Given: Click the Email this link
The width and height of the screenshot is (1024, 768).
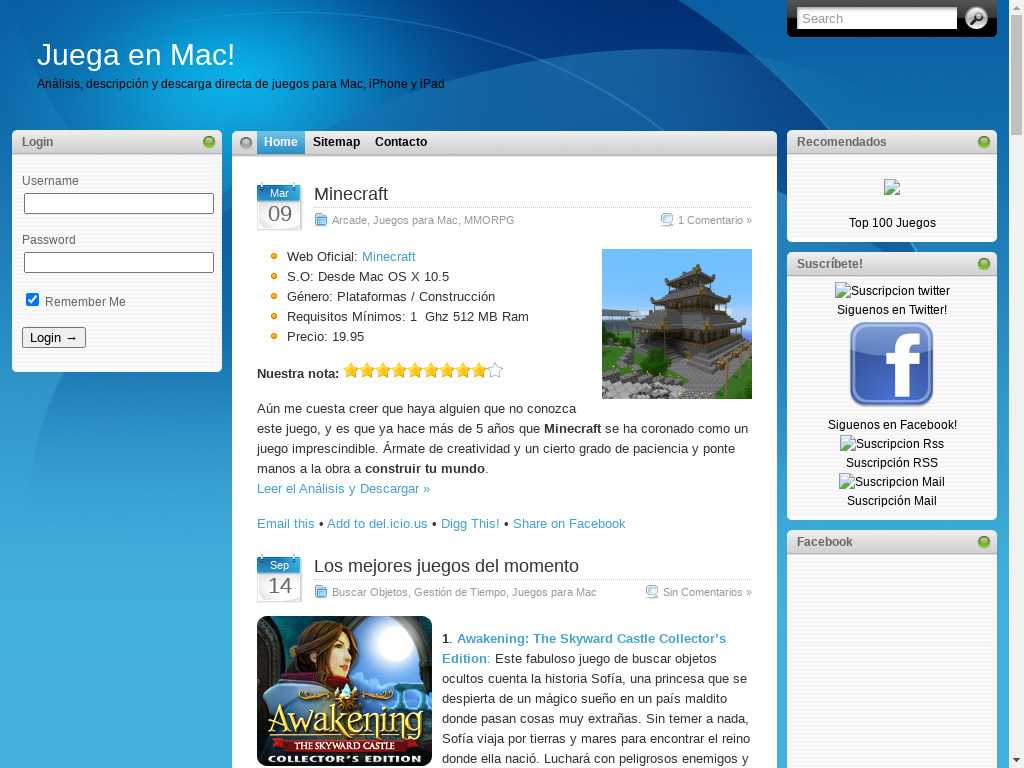Looking at the screenshot, I should click(x=285, y=524).
